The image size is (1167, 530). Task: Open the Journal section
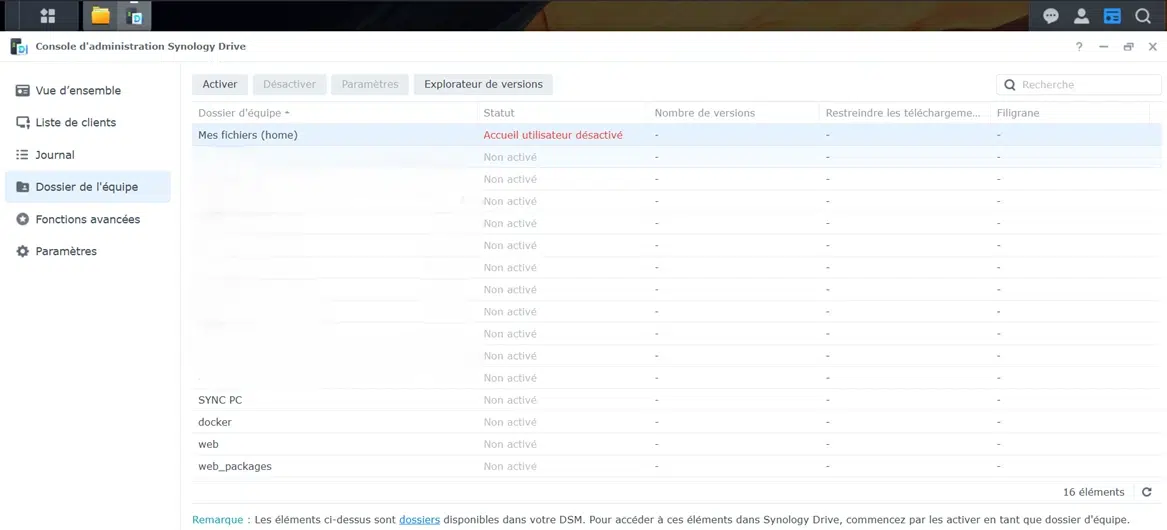(88, 155)
